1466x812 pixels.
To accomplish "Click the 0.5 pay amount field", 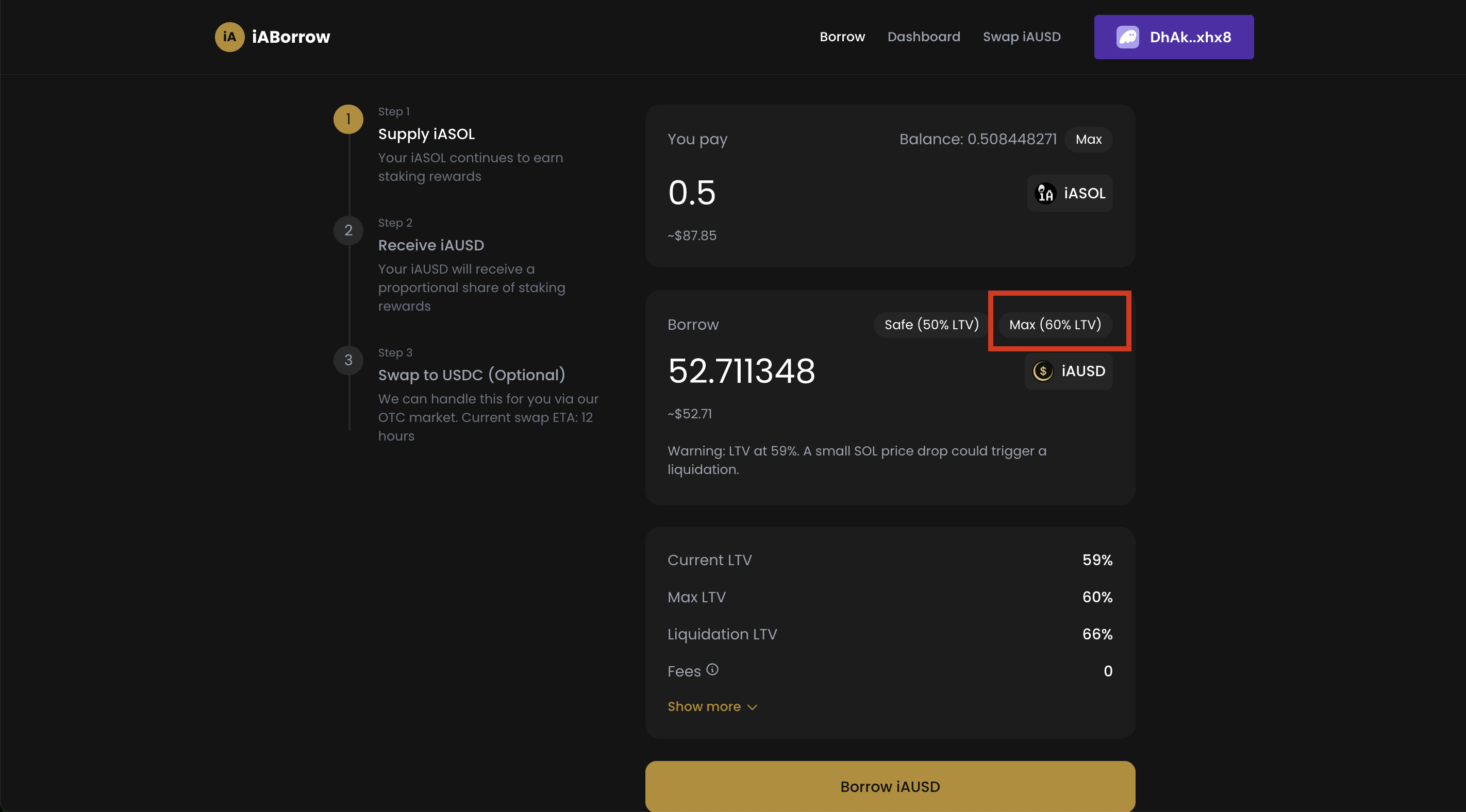I will tap(691, 192).
